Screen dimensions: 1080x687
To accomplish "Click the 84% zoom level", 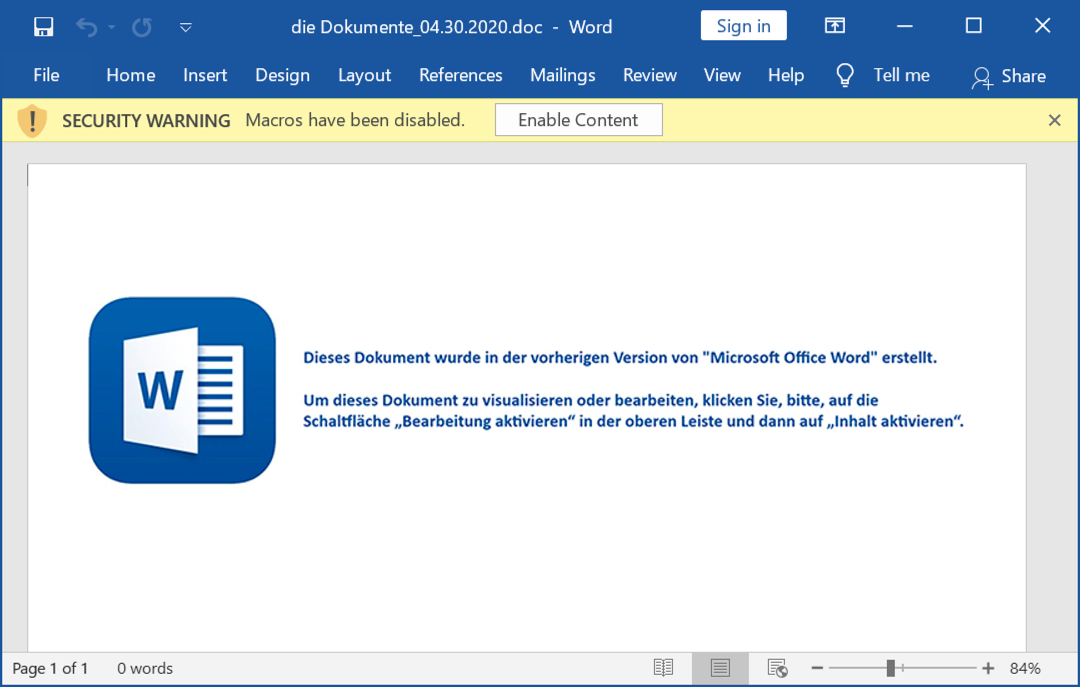I will pos(1025,668).
